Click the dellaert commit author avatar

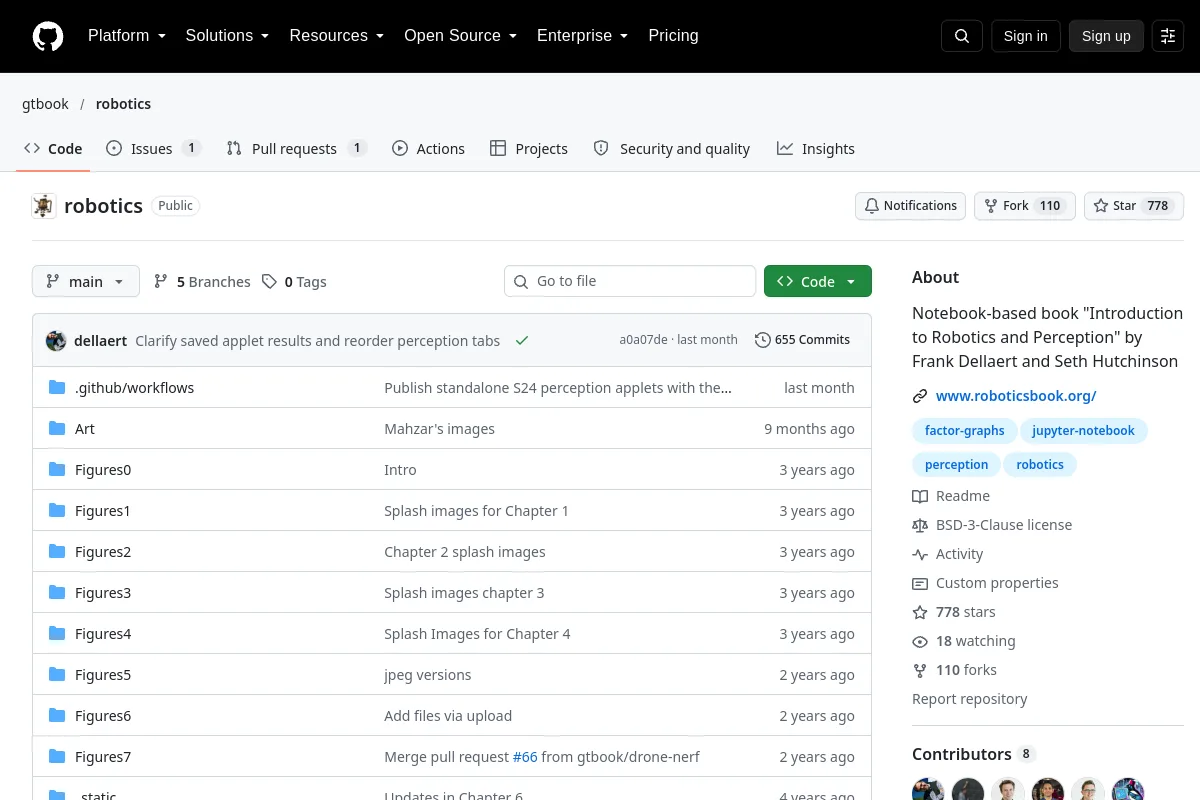56,340
